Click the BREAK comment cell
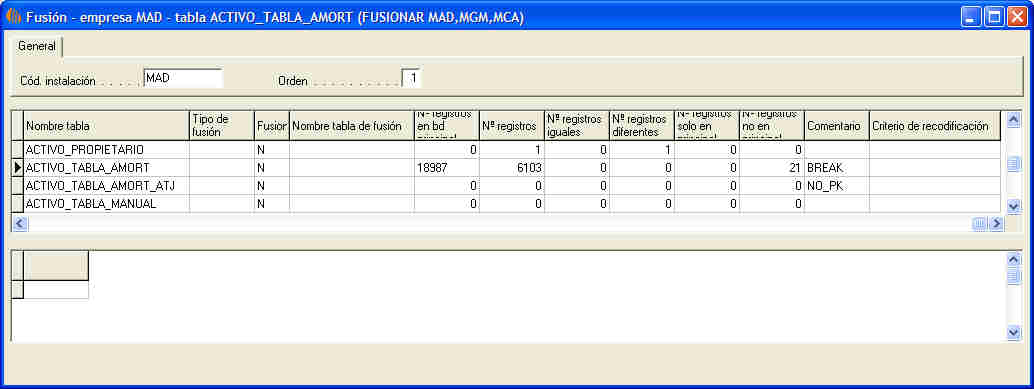 836,168
